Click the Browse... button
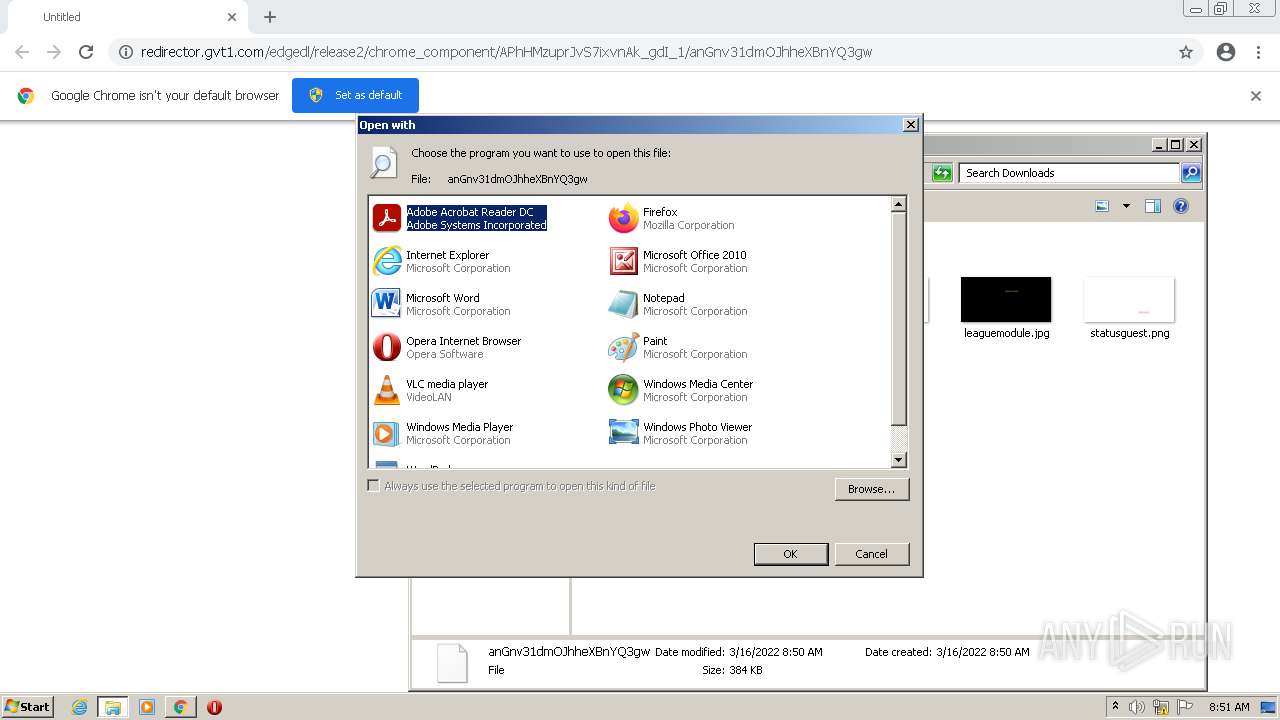 tap(871, 489)
